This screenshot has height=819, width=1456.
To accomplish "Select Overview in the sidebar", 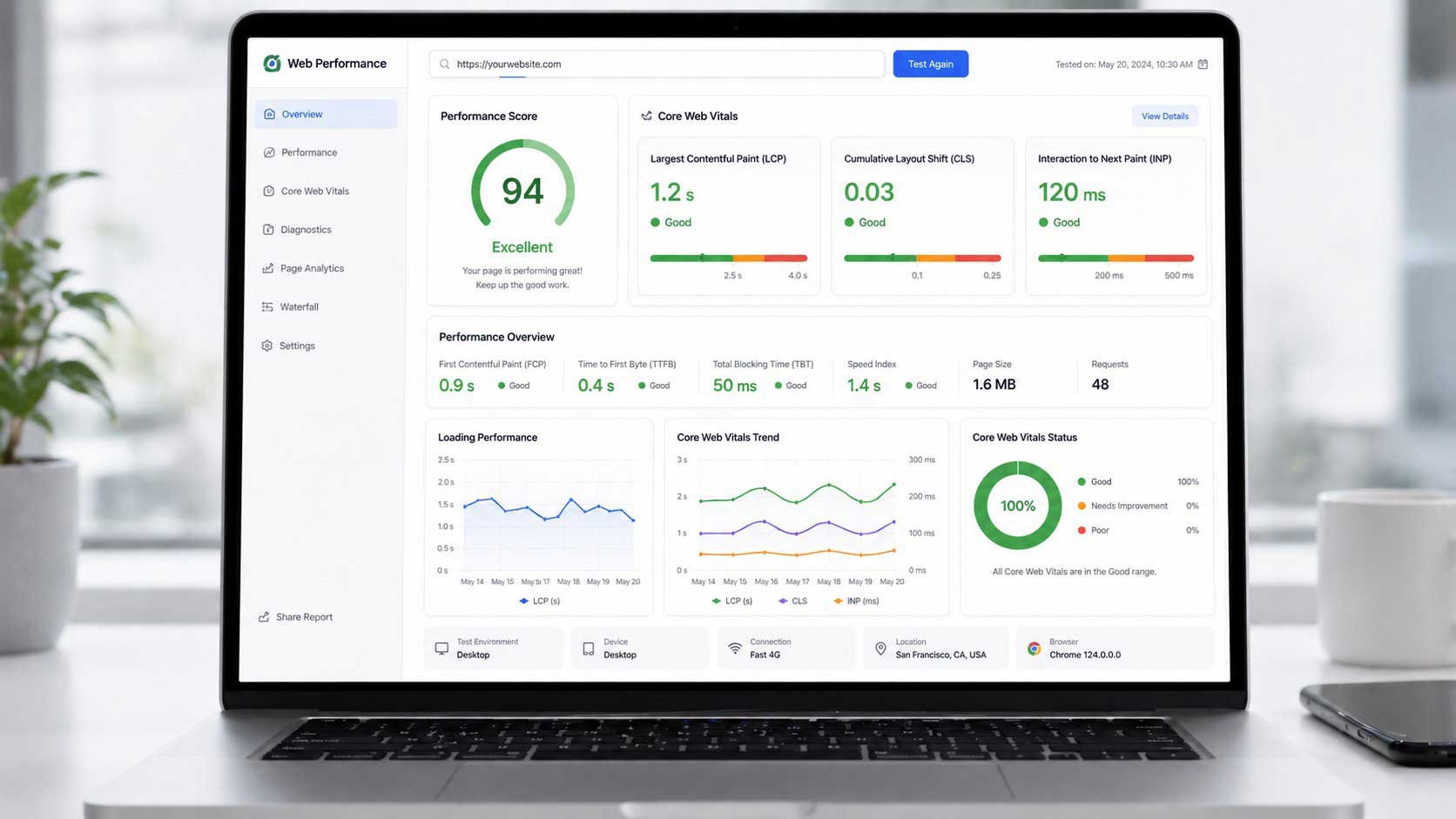I will pos(301,114).
